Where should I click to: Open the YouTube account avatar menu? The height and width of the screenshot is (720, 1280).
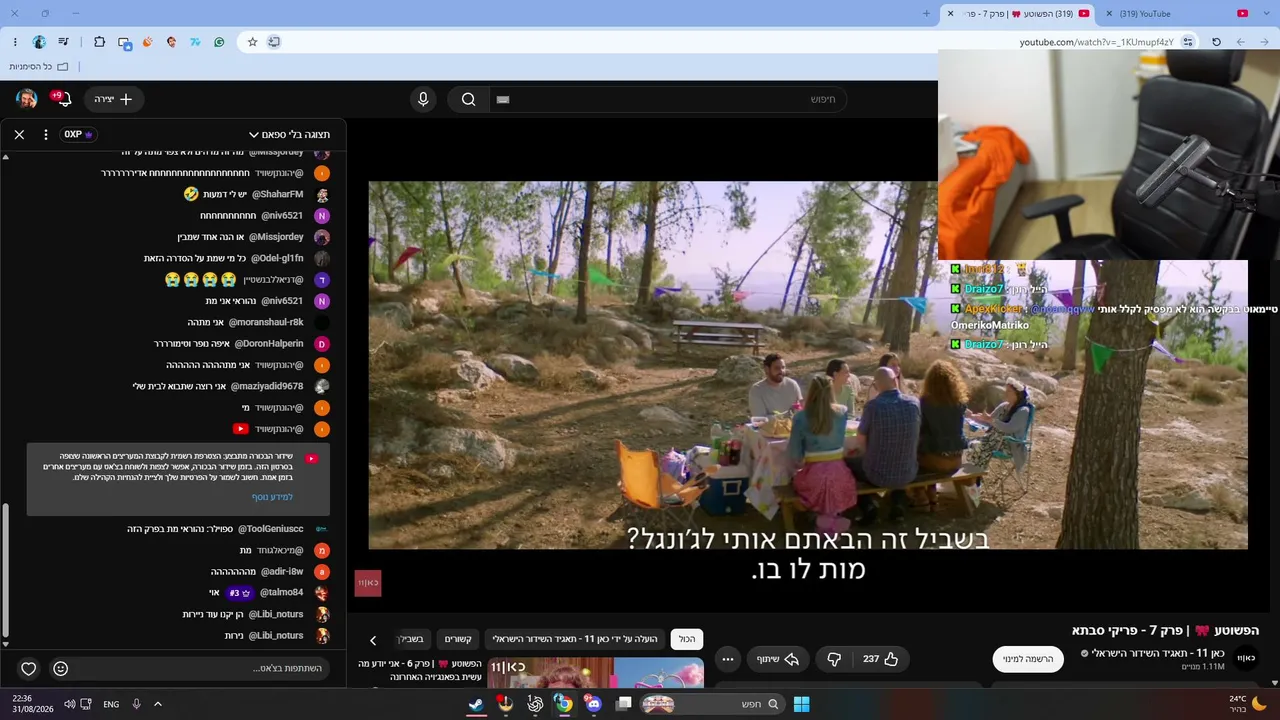pos(27,99)
